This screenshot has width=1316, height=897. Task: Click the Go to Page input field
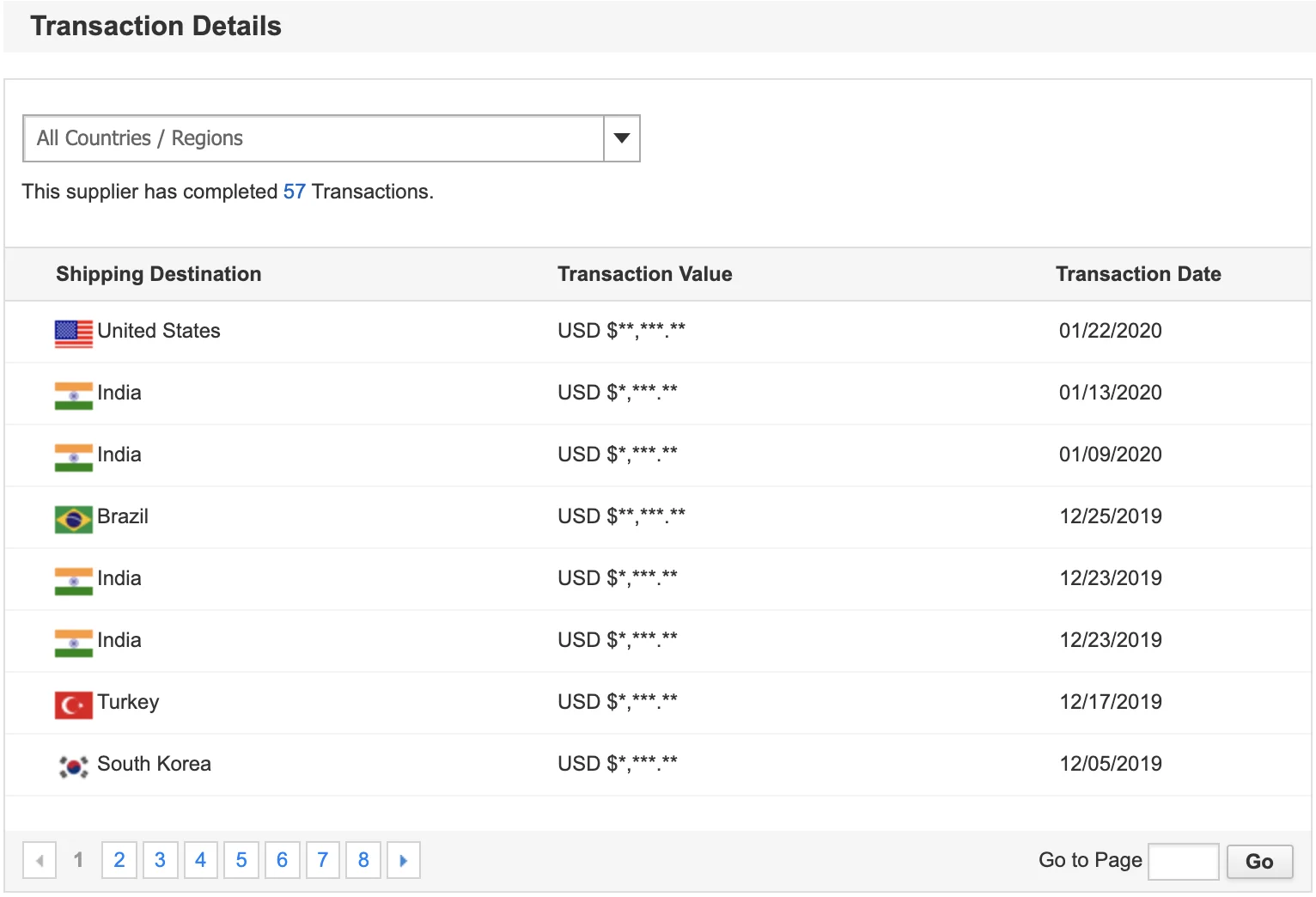[1183, 861]
